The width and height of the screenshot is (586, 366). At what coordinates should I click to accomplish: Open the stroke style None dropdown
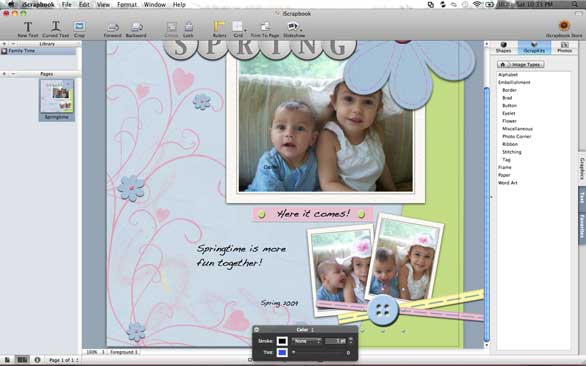(x=307, y=341)
